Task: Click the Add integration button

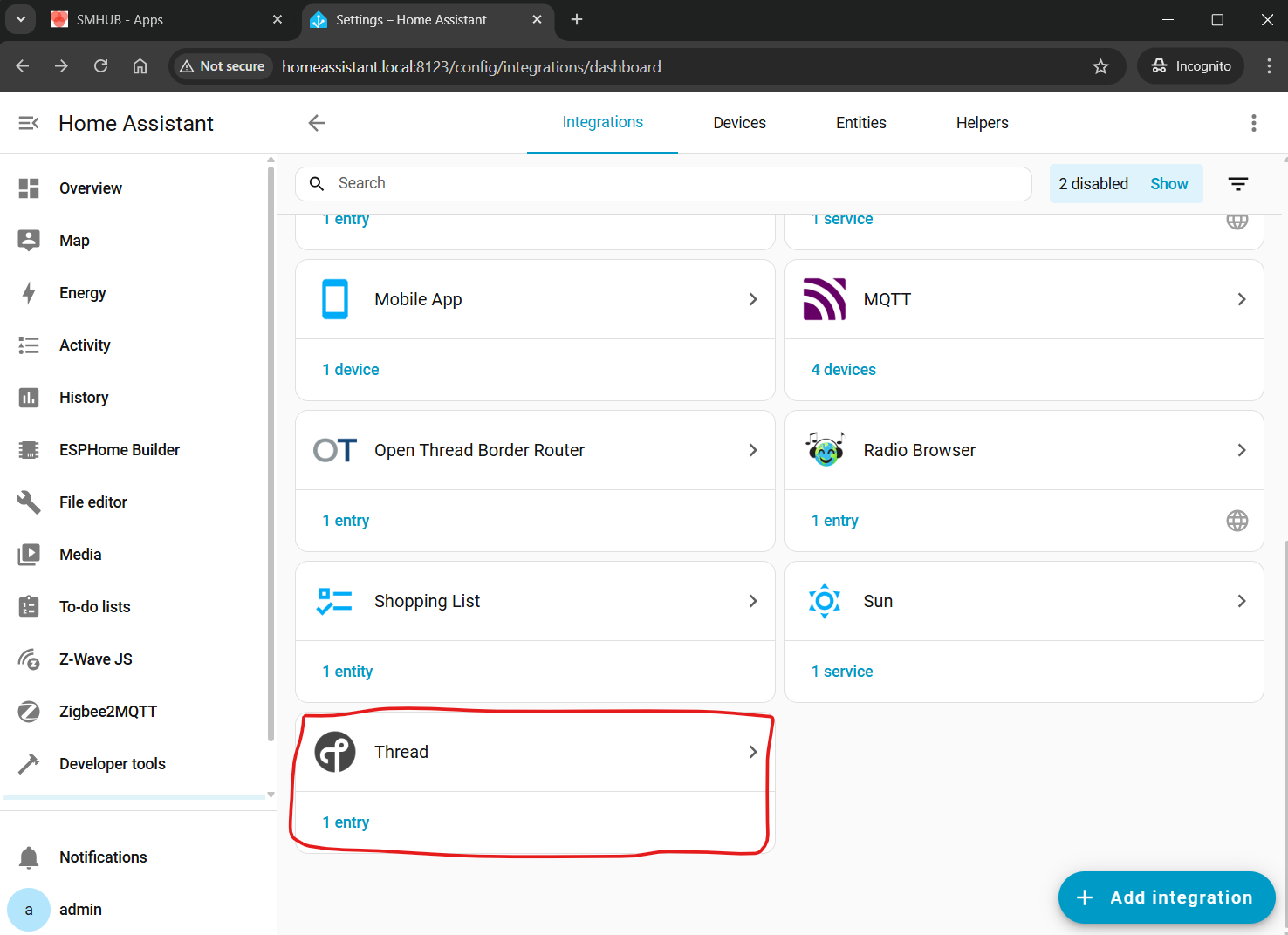Action: pos(1166,897)
